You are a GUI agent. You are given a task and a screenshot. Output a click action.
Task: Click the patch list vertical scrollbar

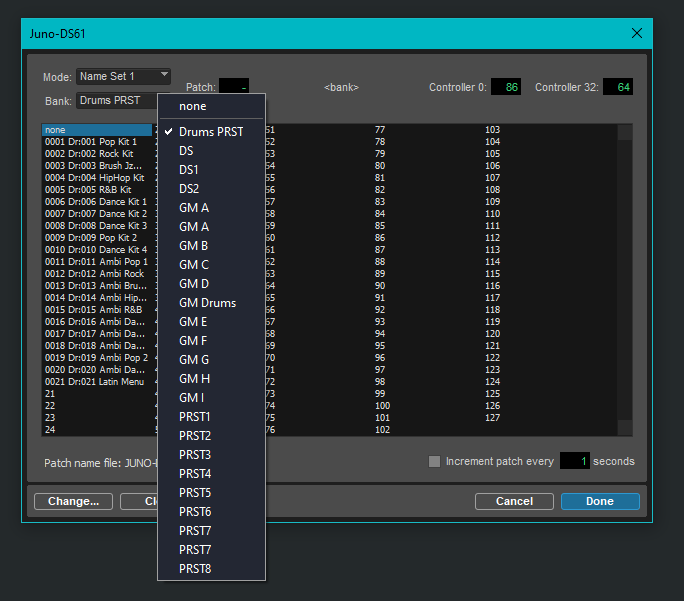click(624, 280)
